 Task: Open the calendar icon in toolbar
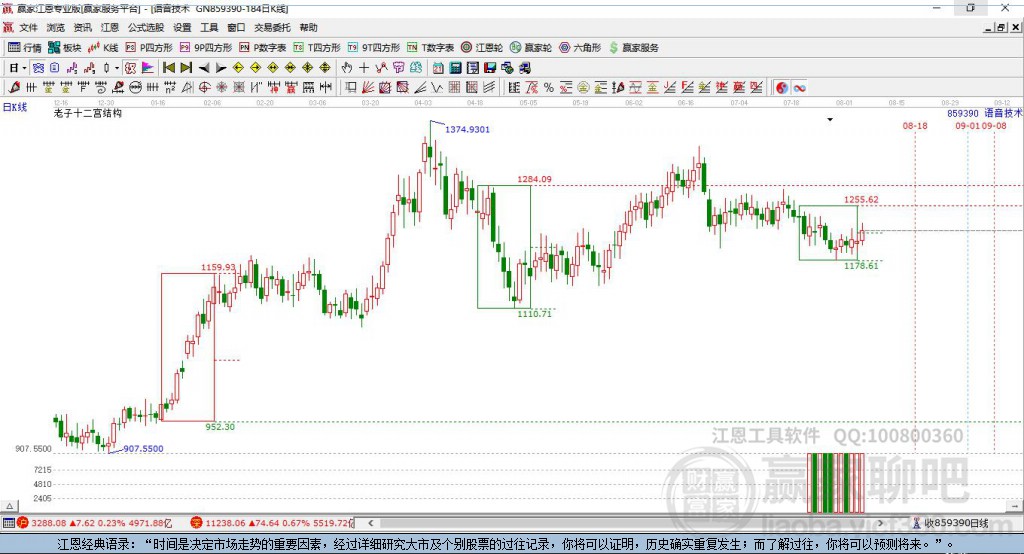(x=438, y=68)
